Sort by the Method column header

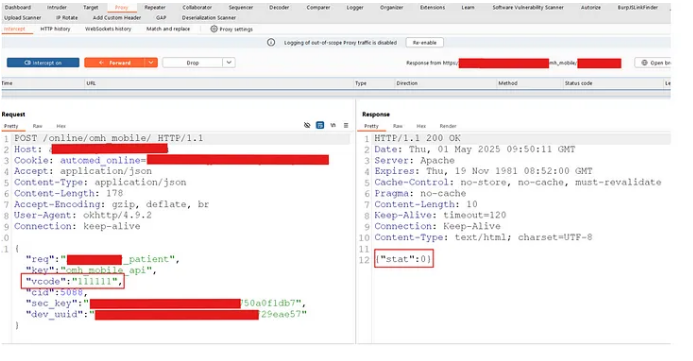[x=508, y=83]
